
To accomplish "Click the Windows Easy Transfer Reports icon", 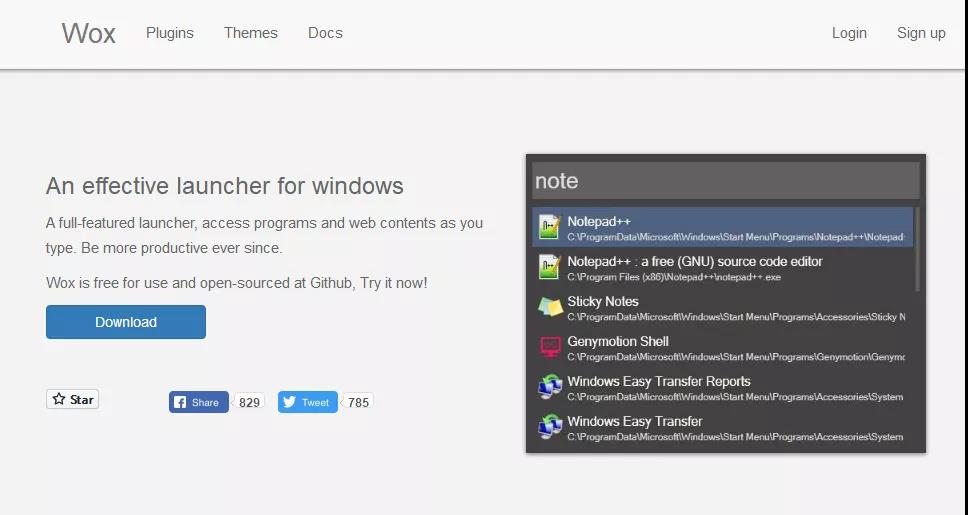I will (x=550, y=387).
